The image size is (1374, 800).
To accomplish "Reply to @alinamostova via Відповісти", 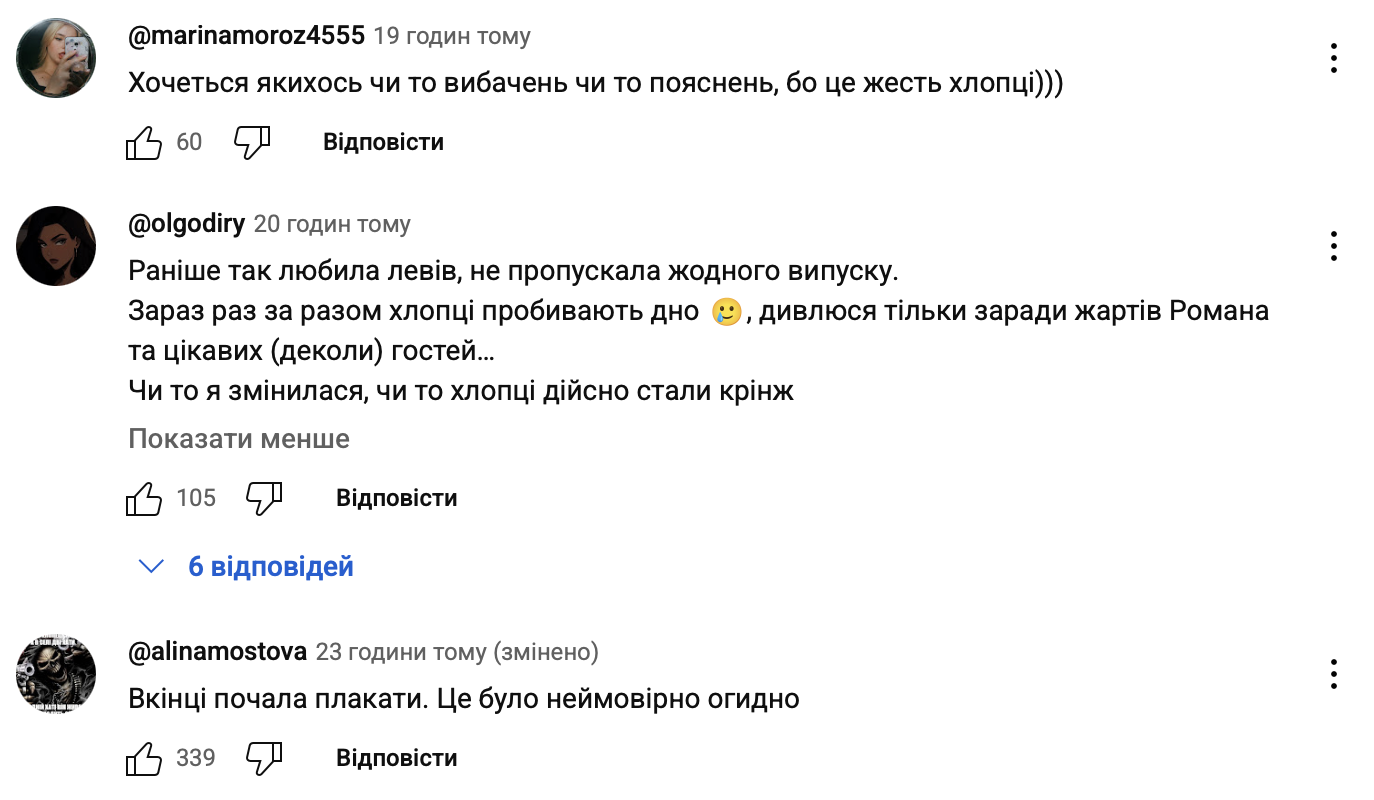I will pyautogui.click(x=397, y=758).
